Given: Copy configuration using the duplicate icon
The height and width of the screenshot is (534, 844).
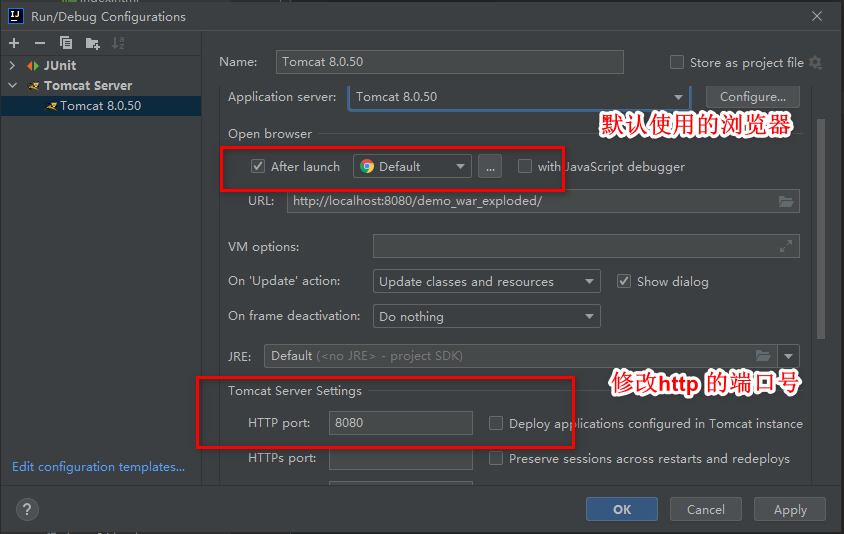Looking at the screenshot, I should (66, 43).
